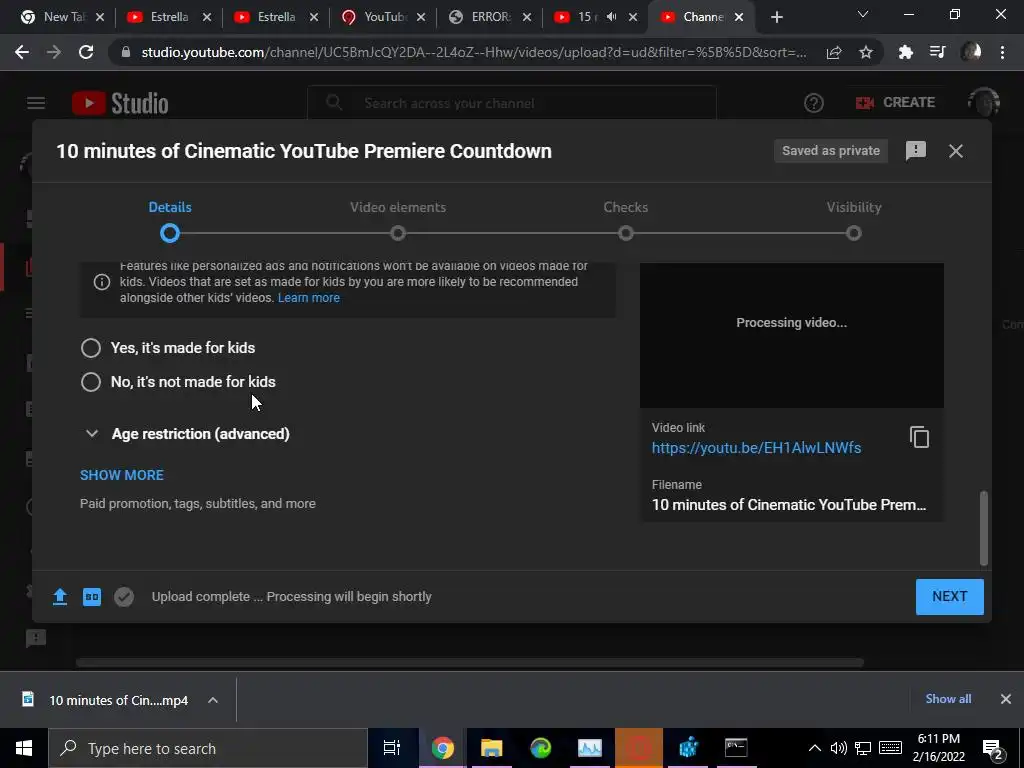The image size is (1024, 768).
Task: Expand download item options chevron
Action: click(213, 700)
